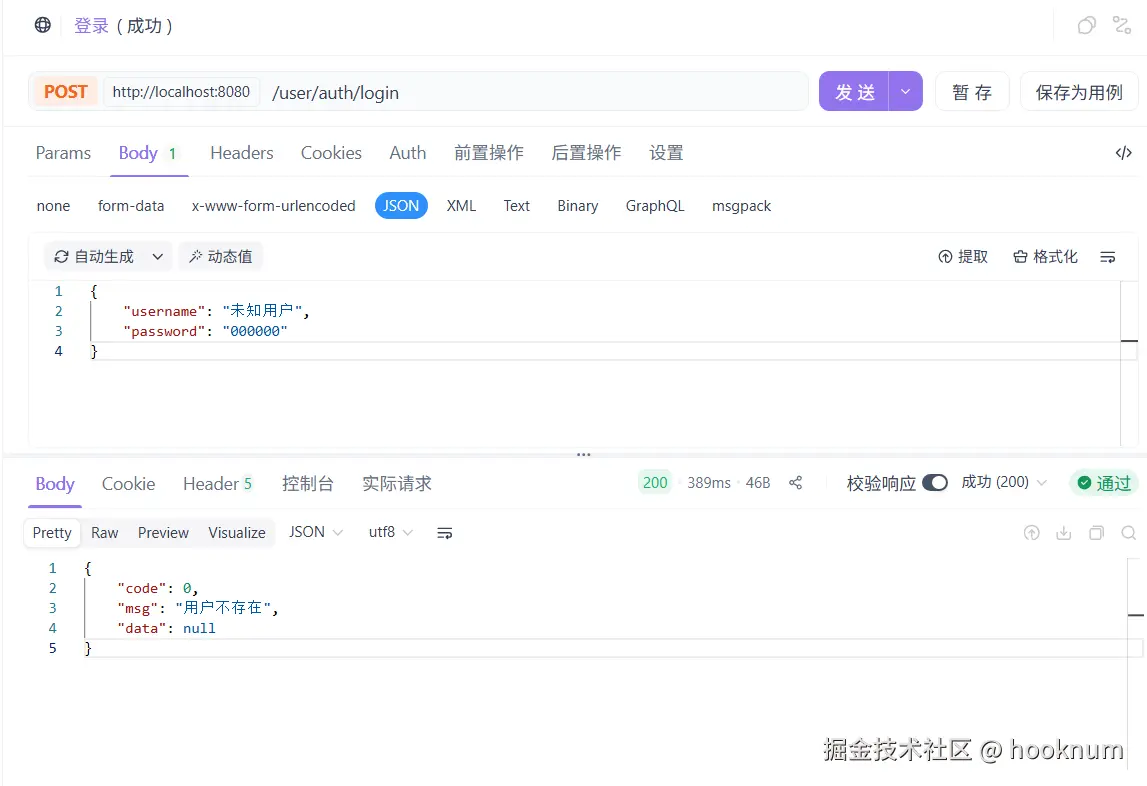
Task: Expand the 成功 (200) response dropdown
Action: (1004, 482)
